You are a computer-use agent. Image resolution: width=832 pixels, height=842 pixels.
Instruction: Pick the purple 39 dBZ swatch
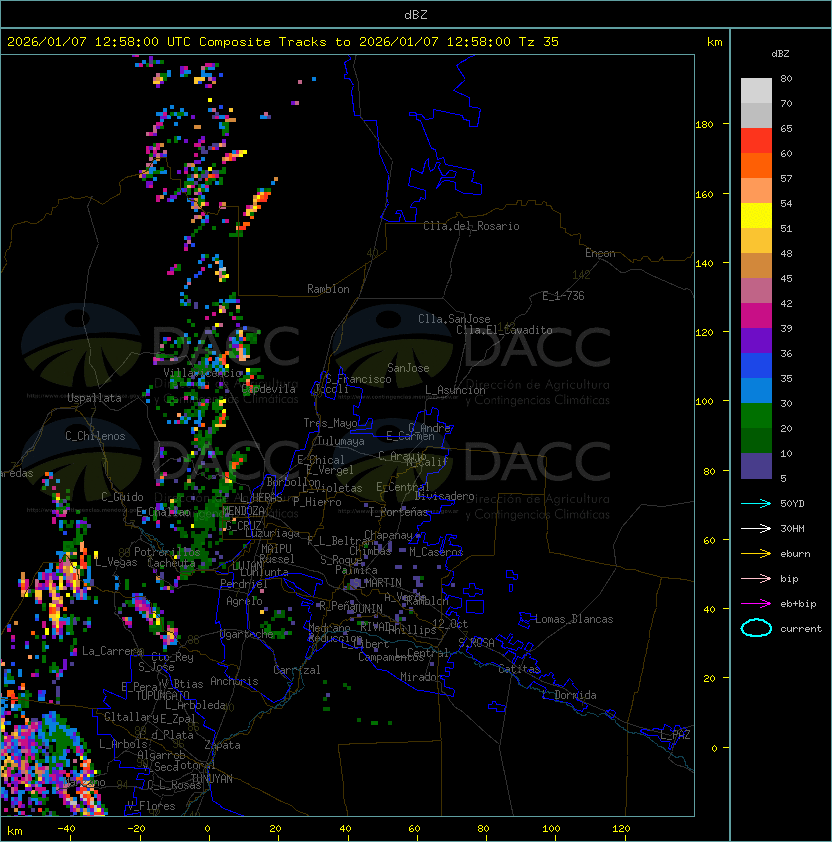click(x=756, y=340)
